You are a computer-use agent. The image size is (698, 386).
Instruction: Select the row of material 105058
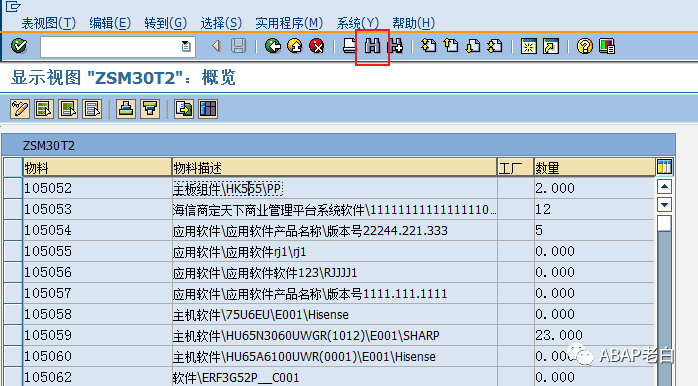click(13, 314)
